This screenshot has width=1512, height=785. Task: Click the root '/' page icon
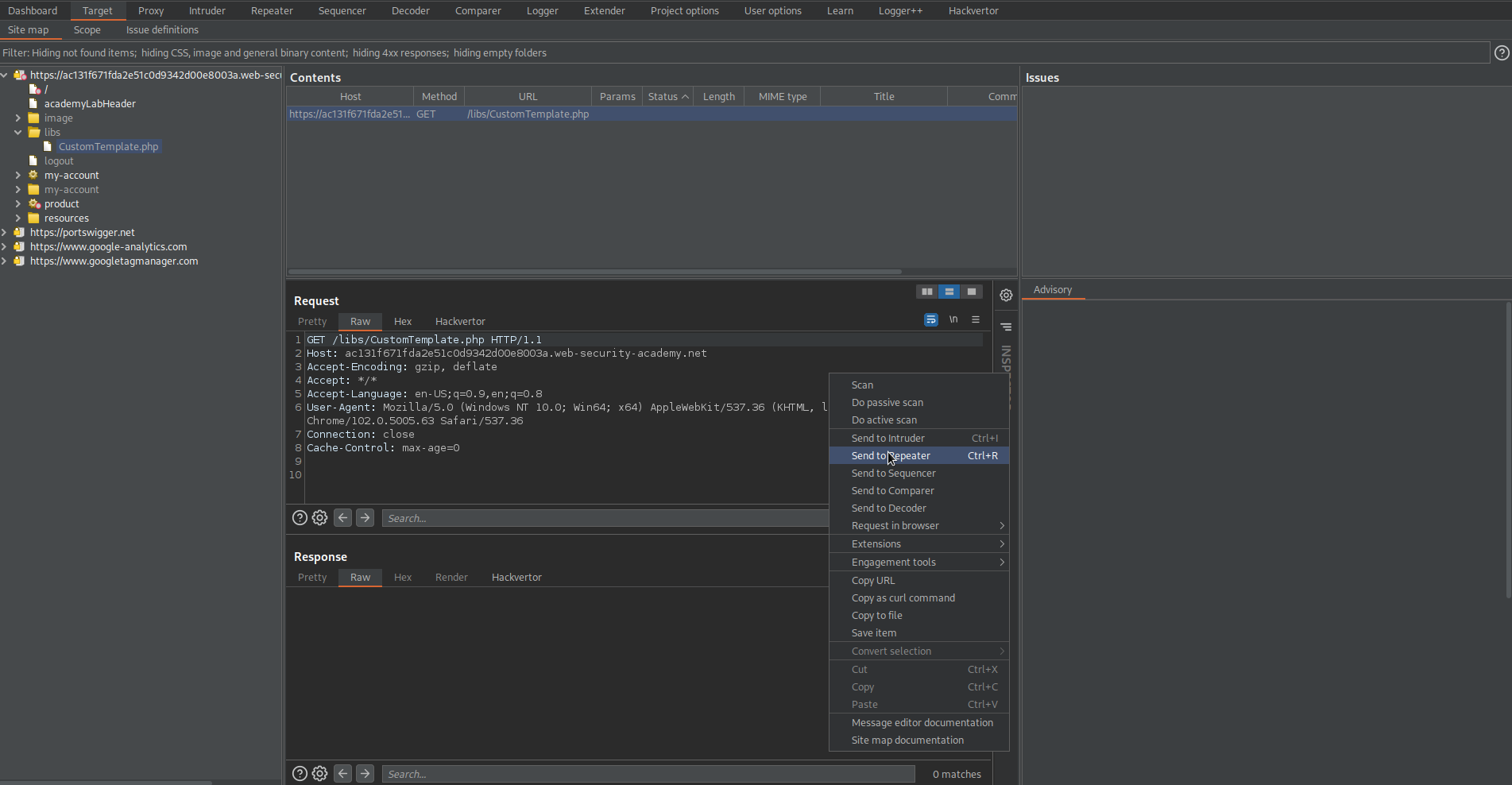click(34, 89)
